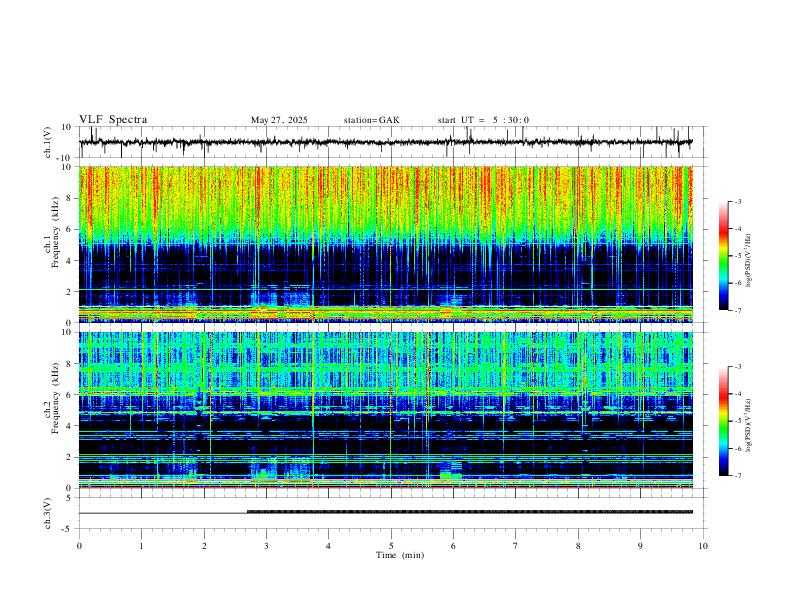Click time axis tick label "4"
Viewport: 792px width, 612px height.
[x=329, y=546]
